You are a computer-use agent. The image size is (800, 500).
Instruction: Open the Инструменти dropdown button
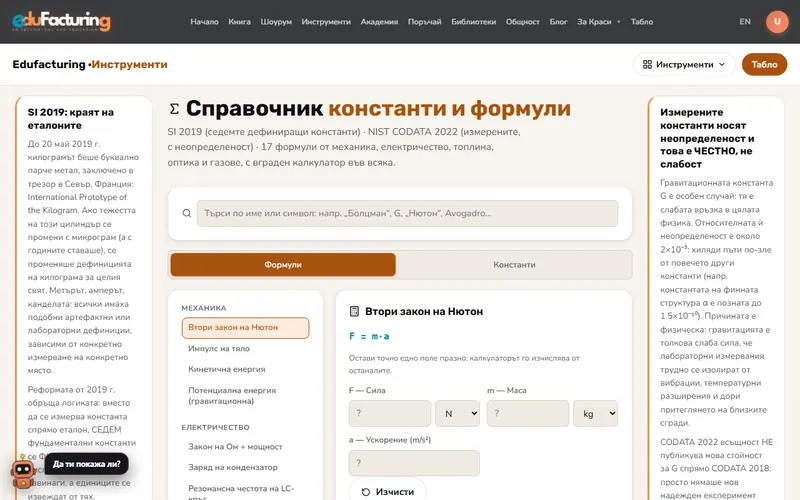pyautogui.click(x=684, y=64)
